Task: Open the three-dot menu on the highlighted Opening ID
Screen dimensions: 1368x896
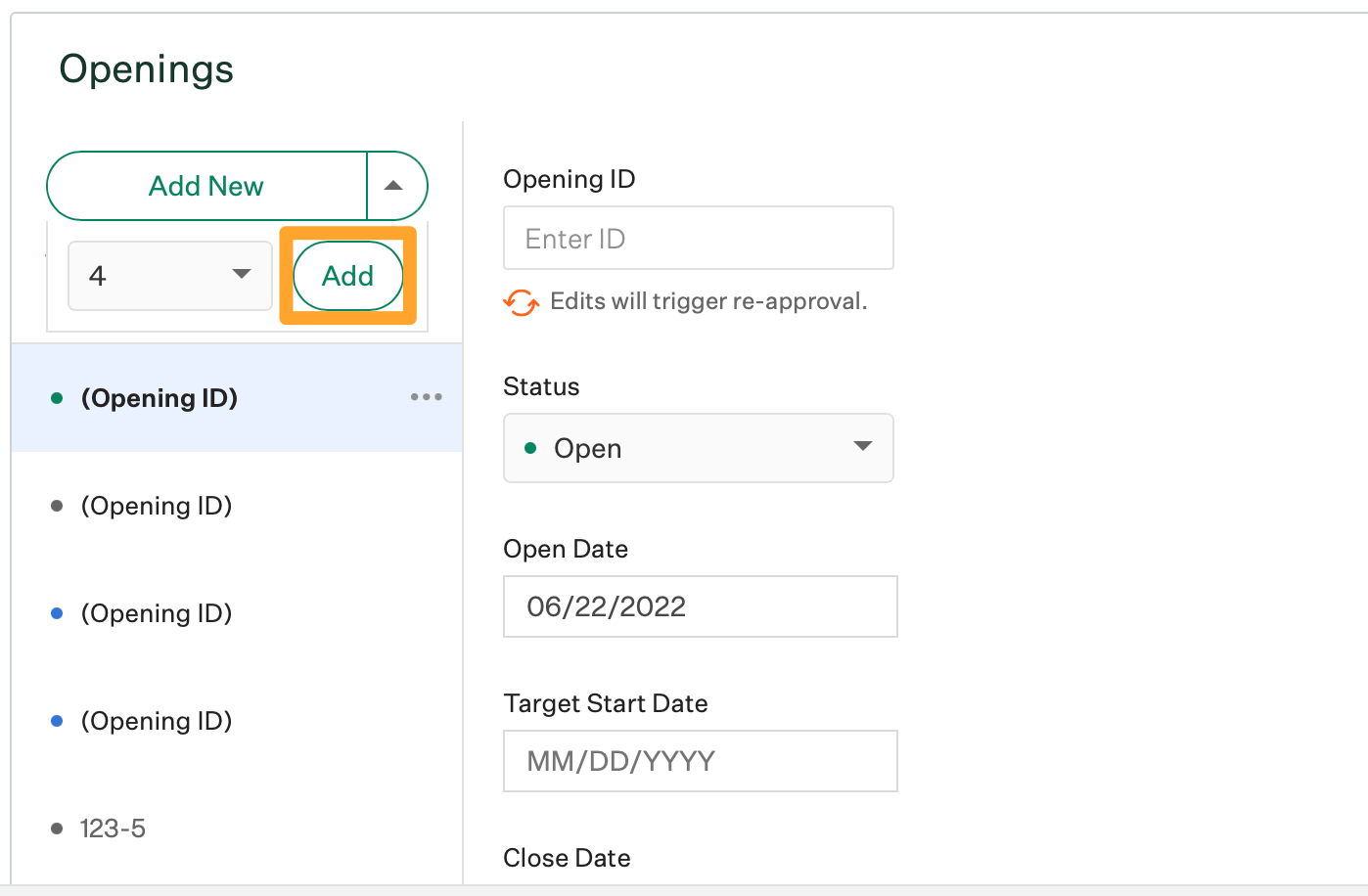Action: [x=426, y=397]
